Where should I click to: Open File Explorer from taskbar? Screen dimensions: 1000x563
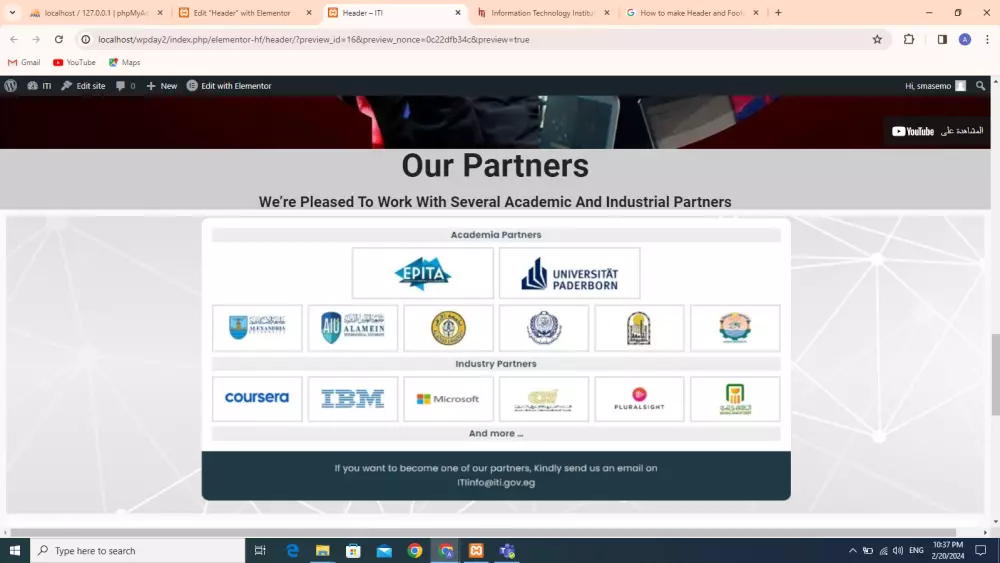[x=323, y=550]
